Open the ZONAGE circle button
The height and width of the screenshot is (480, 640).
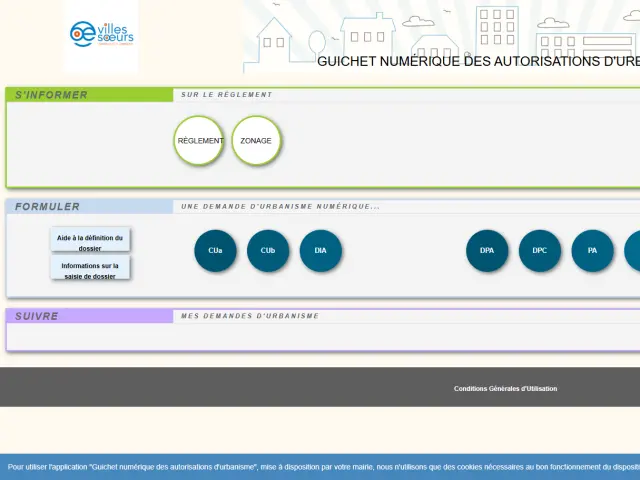point(256,141)
